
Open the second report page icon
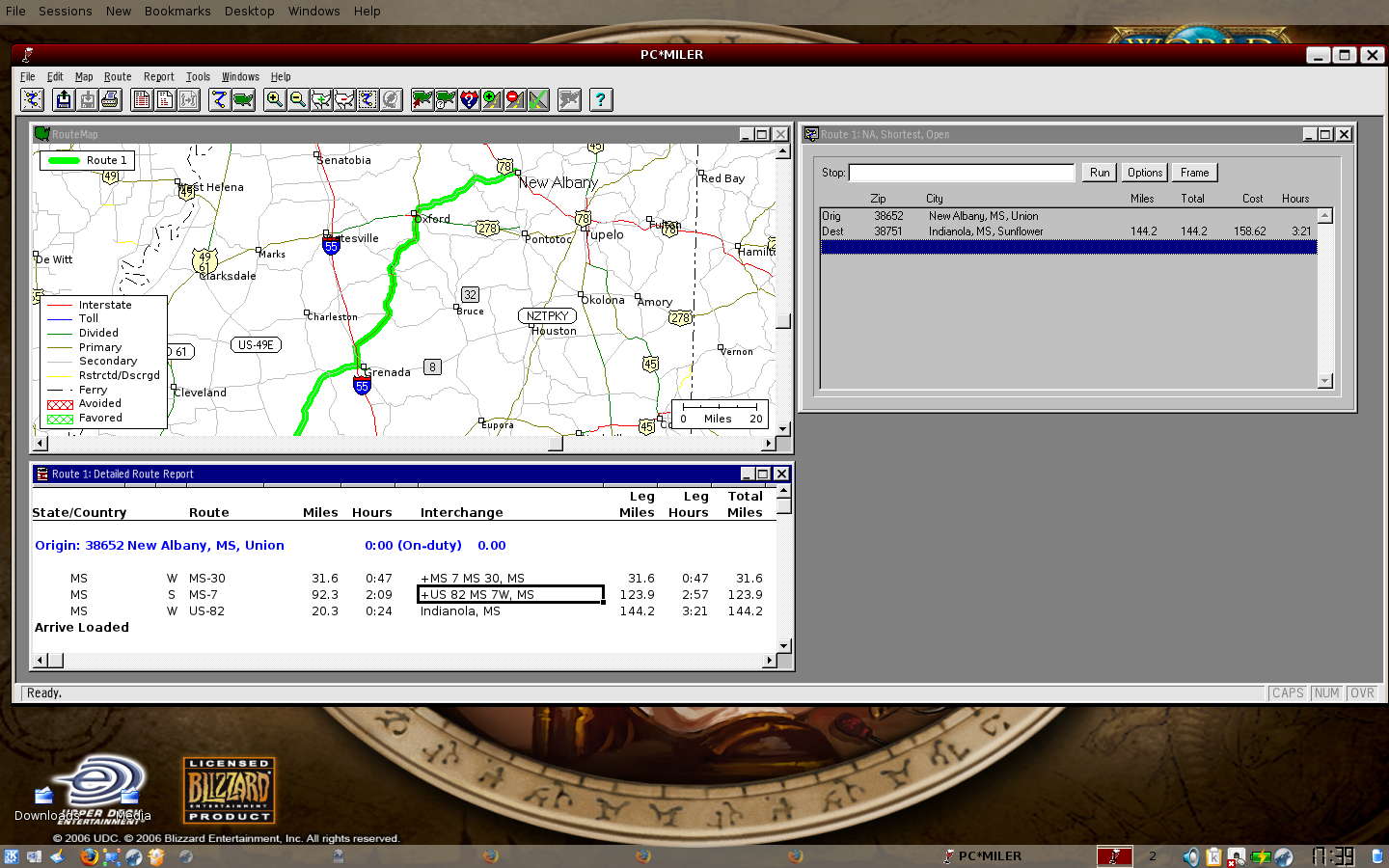[x=165, y=99]
